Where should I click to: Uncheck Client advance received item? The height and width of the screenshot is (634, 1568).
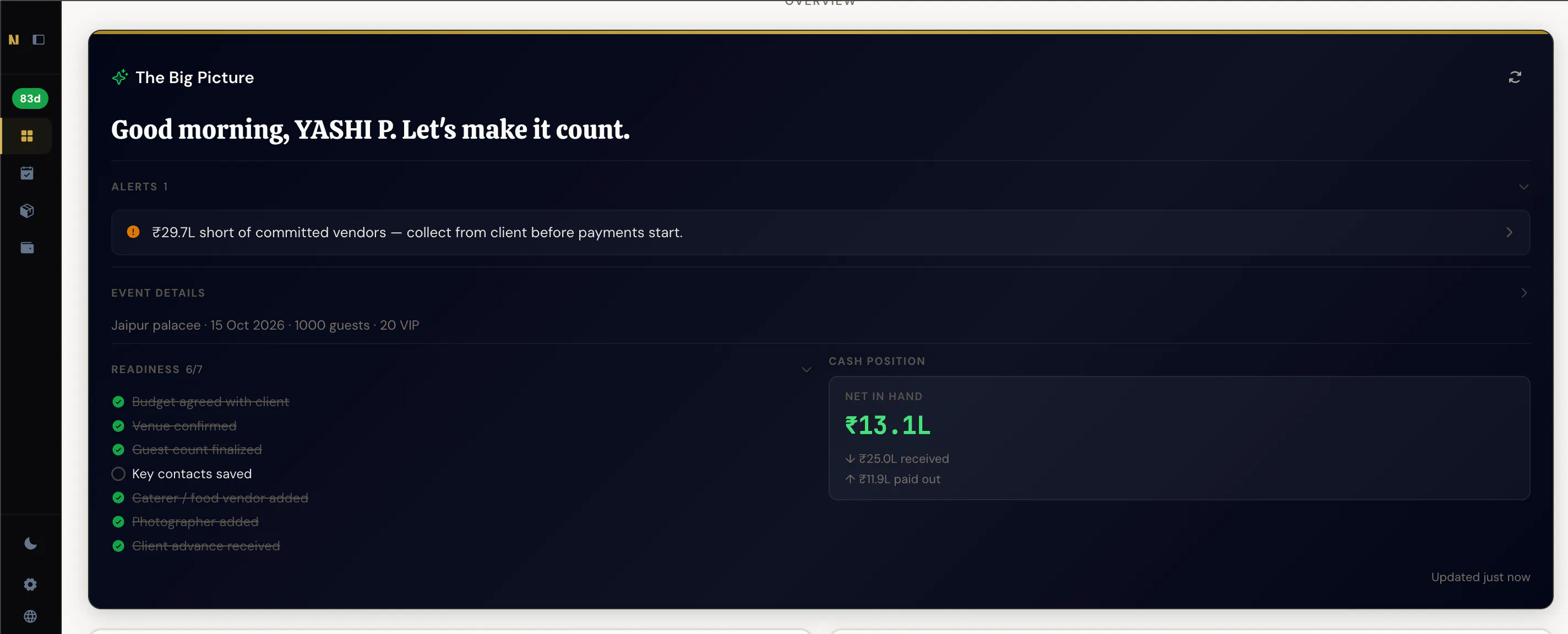118,546
